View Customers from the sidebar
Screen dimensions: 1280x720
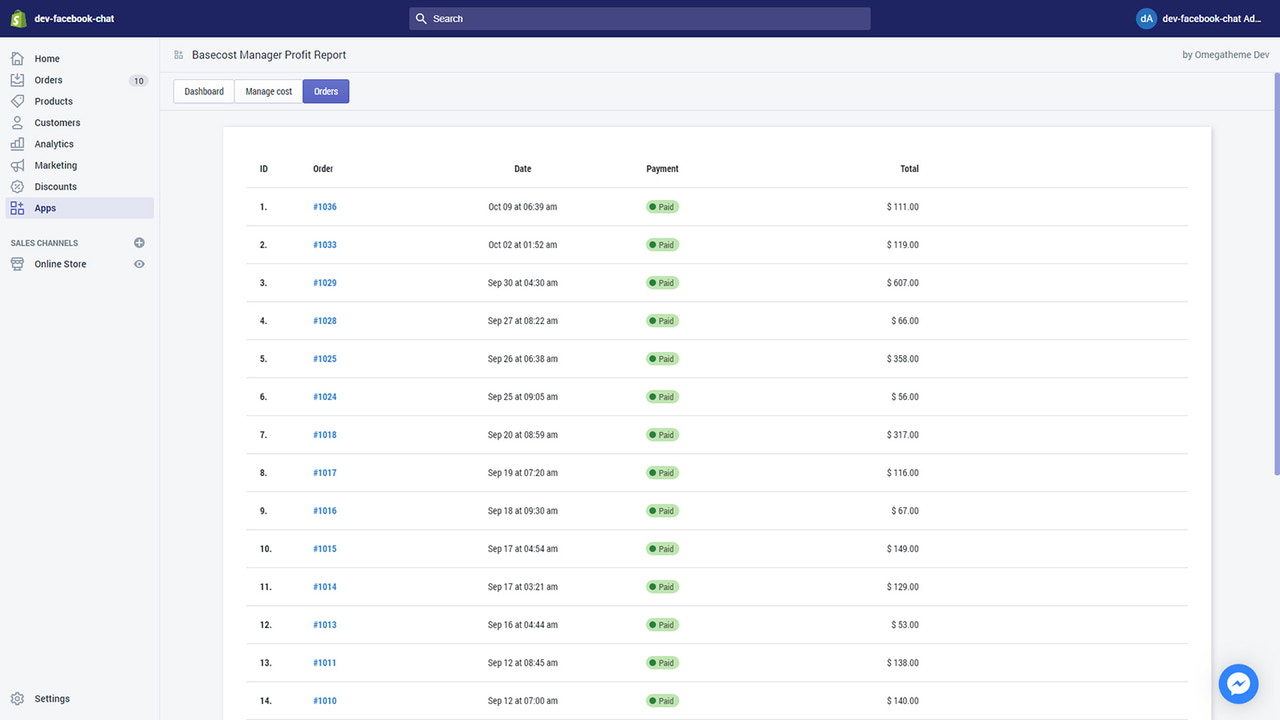[x=57, y=122]
